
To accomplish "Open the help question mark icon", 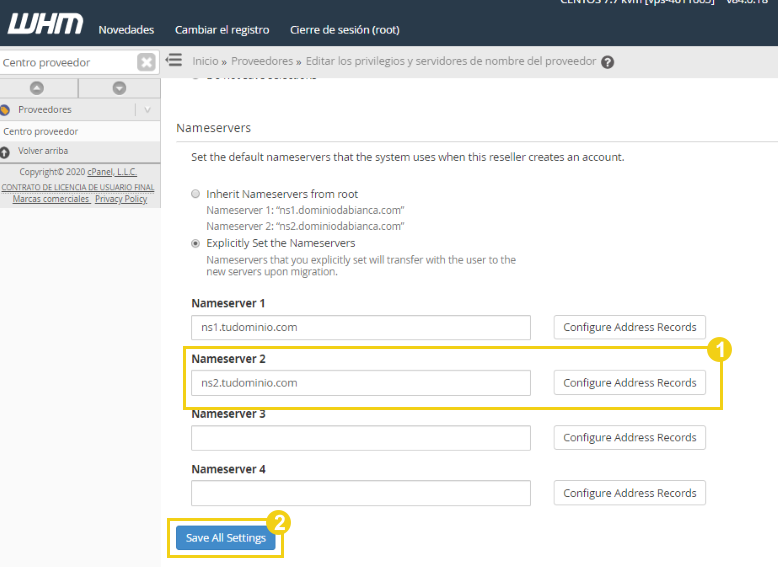I will [x=607, y=62].
